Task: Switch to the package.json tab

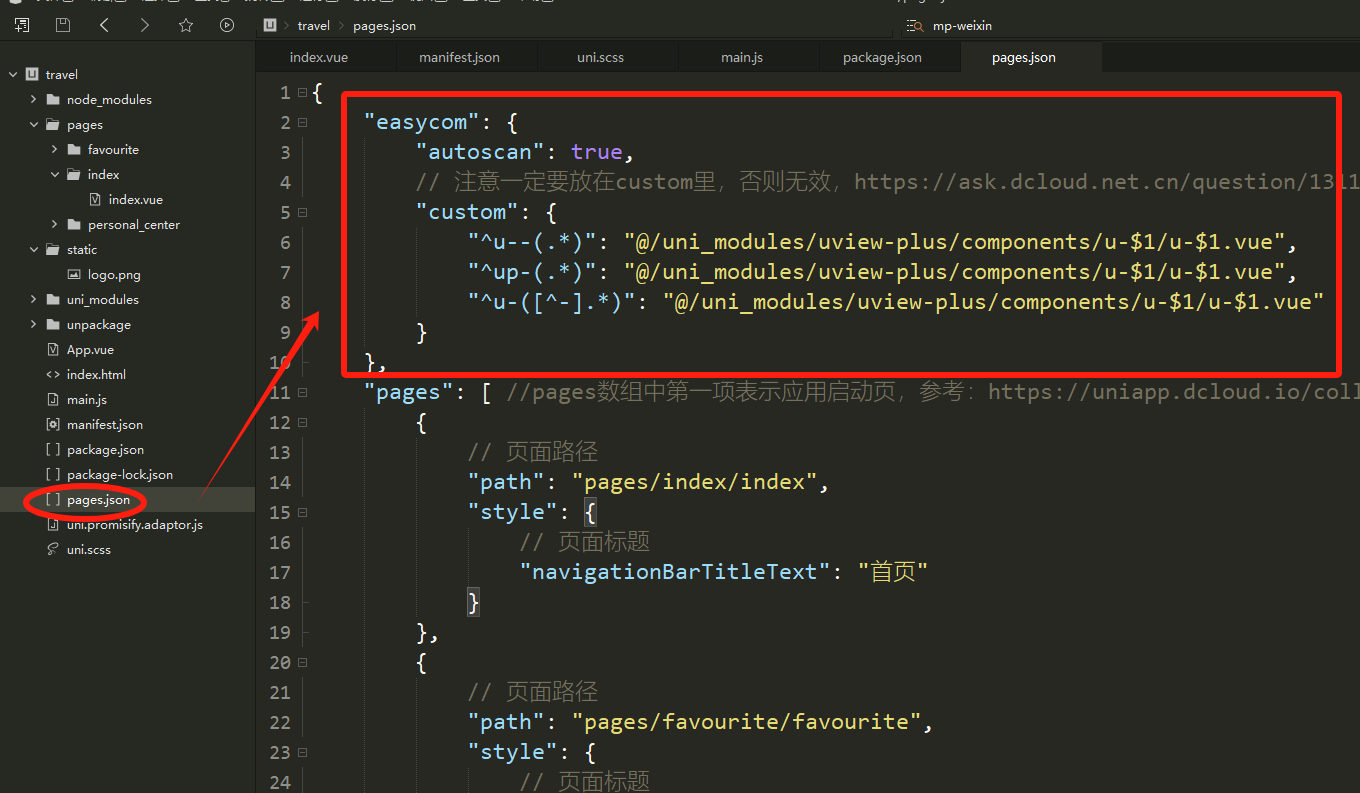Action: pyautogui.click(x=881, y=58)
